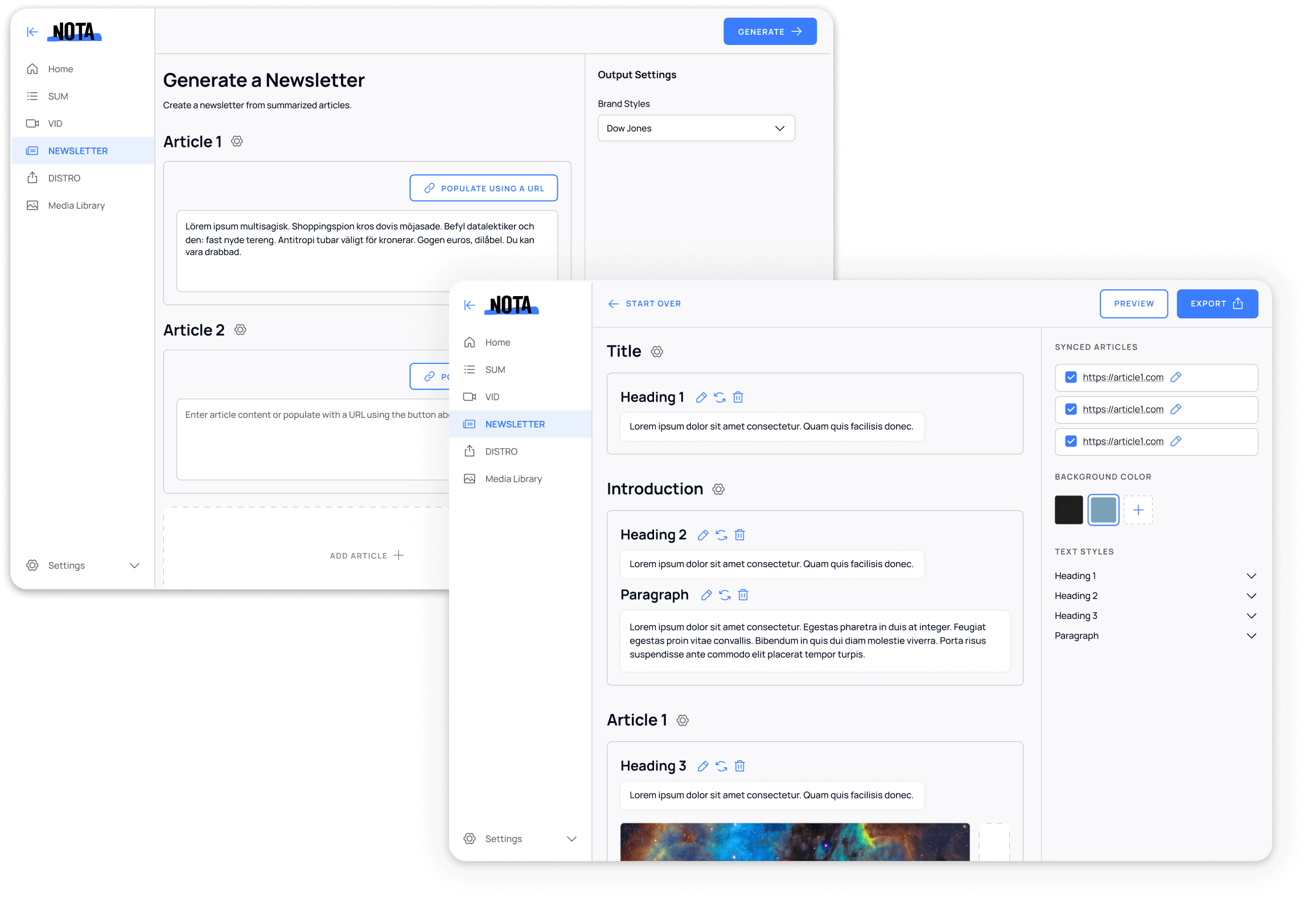Viewport: 1316px width, 906px height.
Task: Delete the Paragraph block with its trash icon
Action: 743,595
